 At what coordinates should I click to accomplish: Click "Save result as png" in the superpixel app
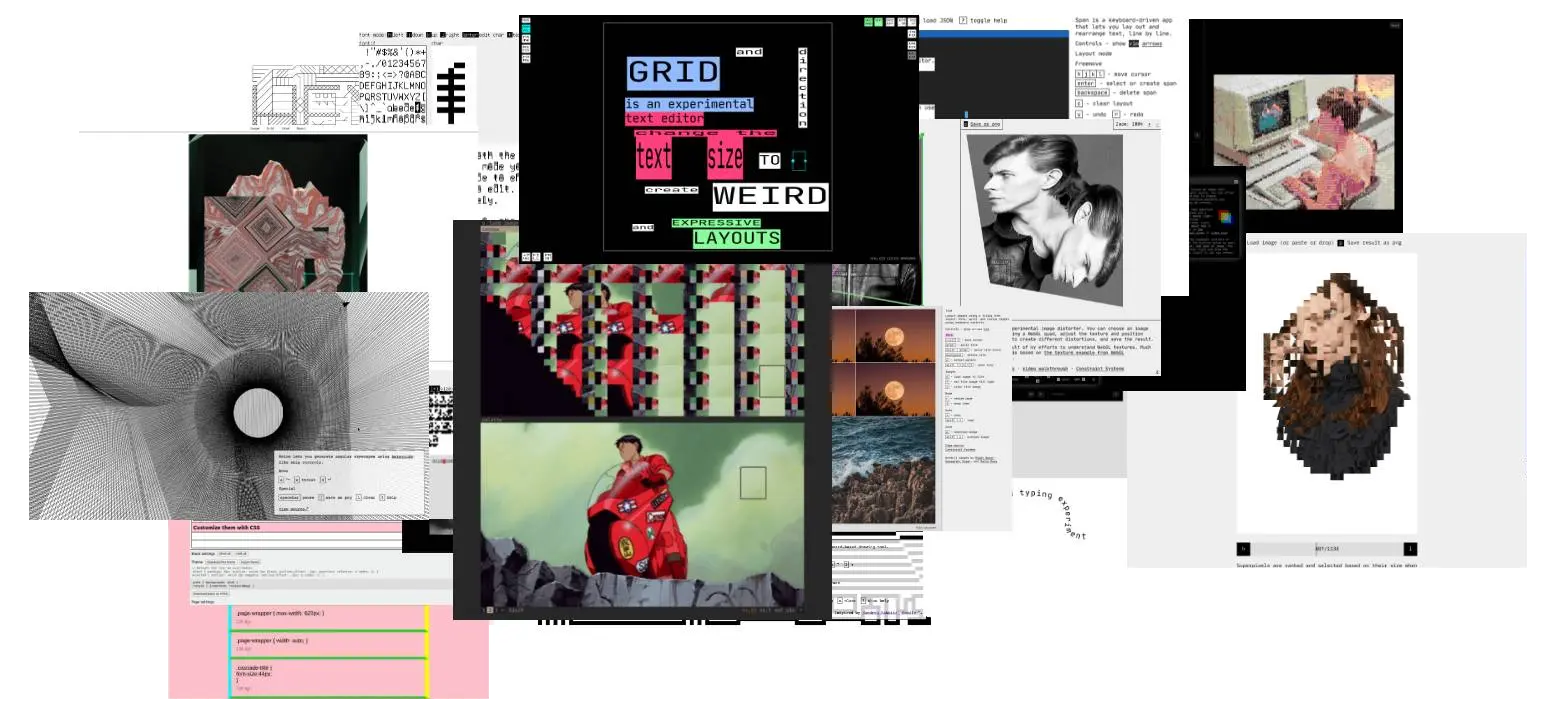pos(1376,243)
